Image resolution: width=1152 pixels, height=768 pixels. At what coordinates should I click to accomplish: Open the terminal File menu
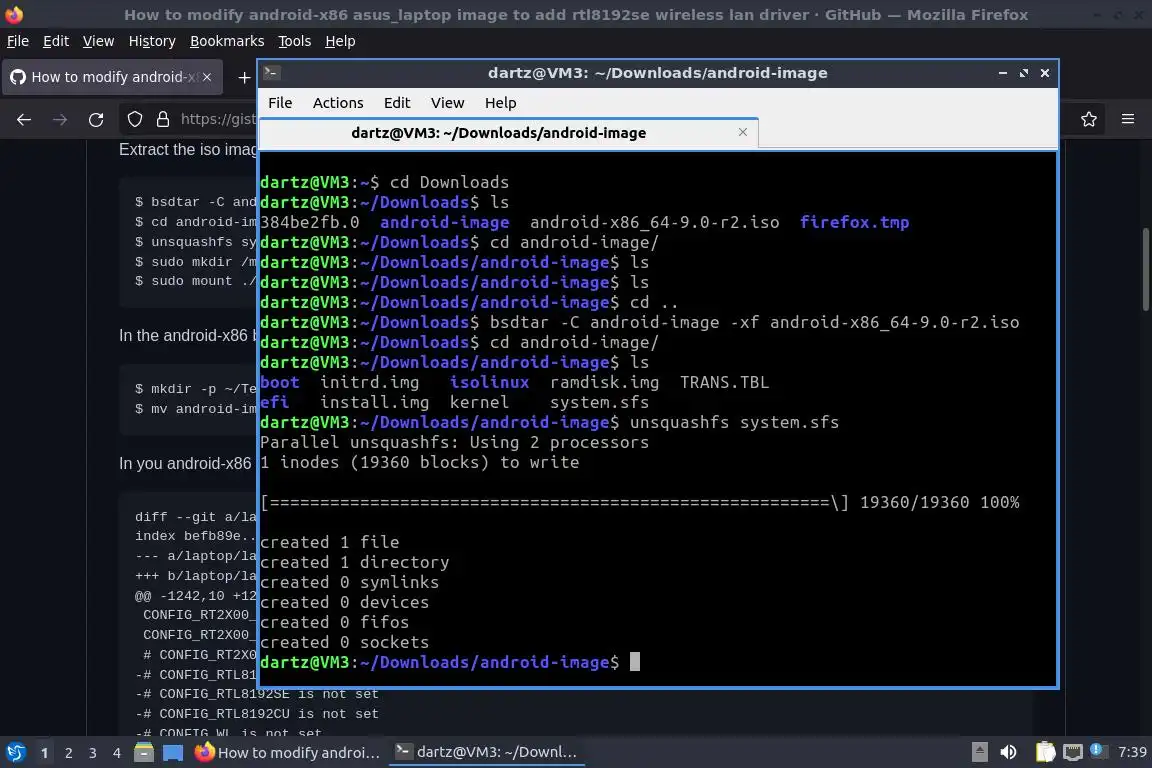pyautogui.click(x=280, y=103)
